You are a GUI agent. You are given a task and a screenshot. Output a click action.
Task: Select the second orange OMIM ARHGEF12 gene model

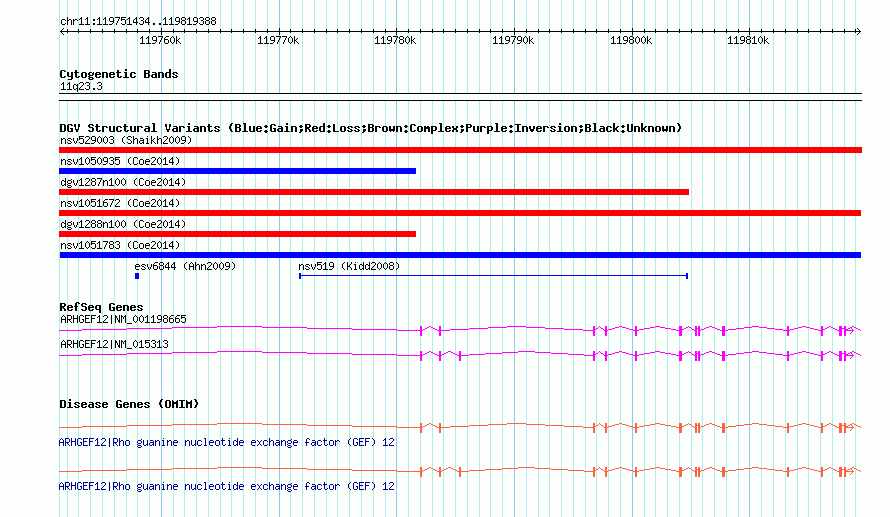460,470
